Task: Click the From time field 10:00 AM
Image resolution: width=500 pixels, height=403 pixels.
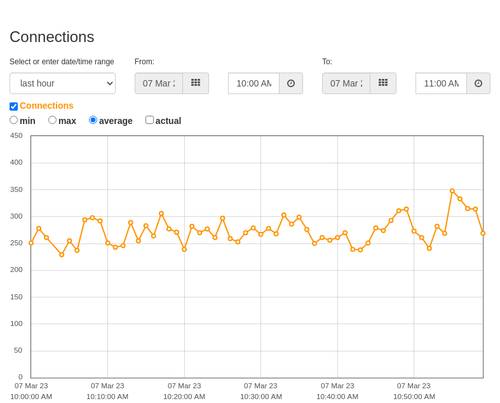Action: 254,83
